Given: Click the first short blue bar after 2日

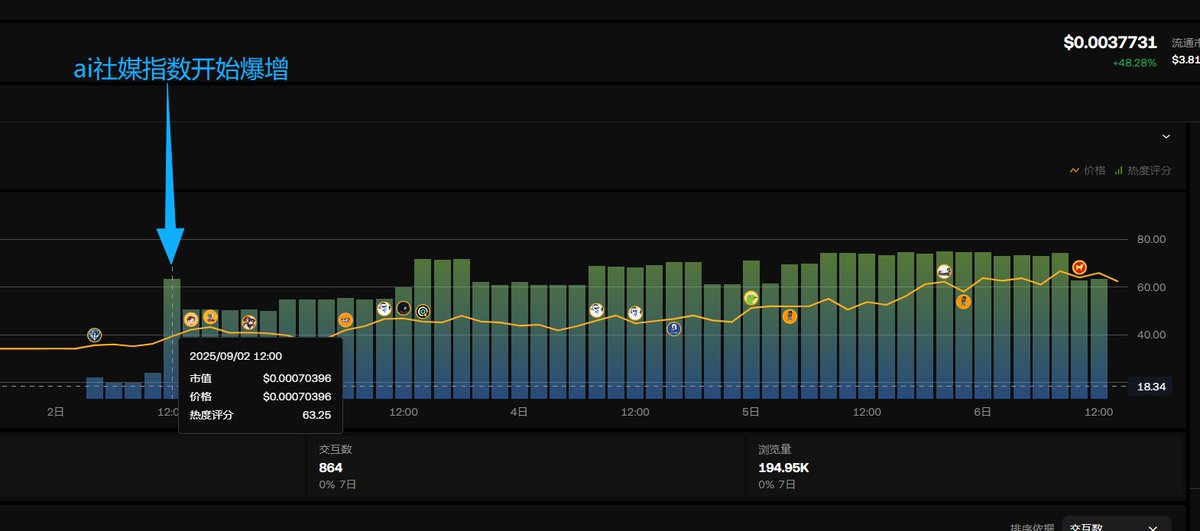Looking at the screenshot, I should pyautogui.click(x=94, y=388).
